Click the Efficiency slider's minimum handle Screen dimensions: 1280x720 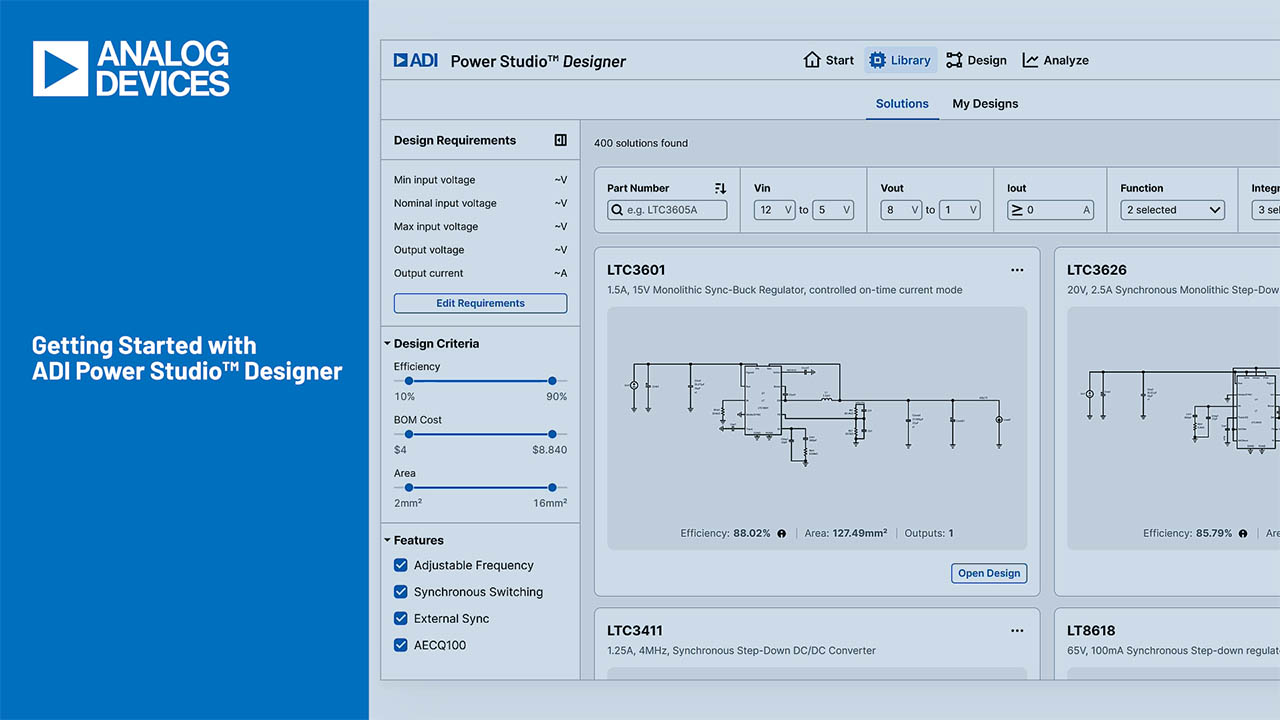coord(409,381)
